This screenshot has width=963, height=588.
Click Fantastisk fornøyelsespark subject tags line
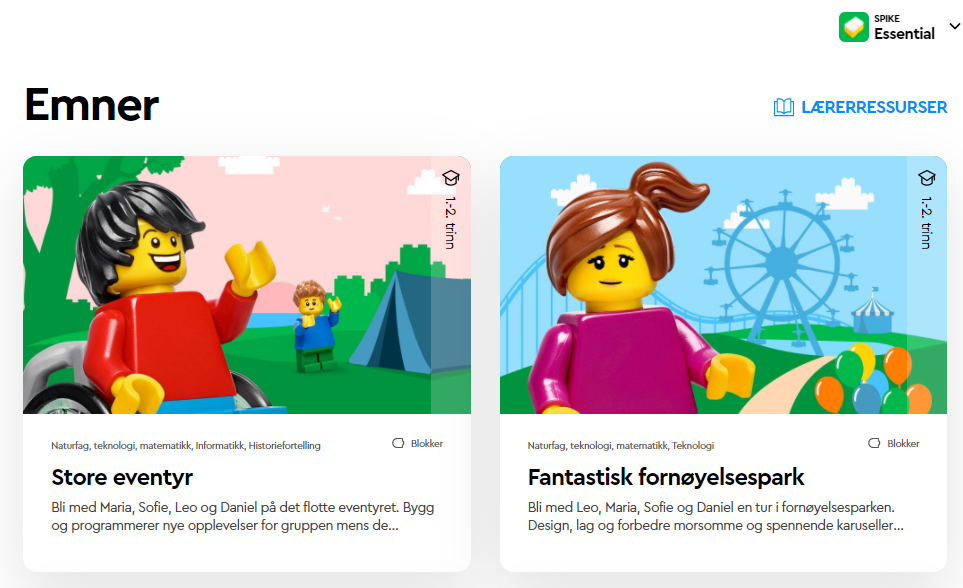click(x=621, y=445)
